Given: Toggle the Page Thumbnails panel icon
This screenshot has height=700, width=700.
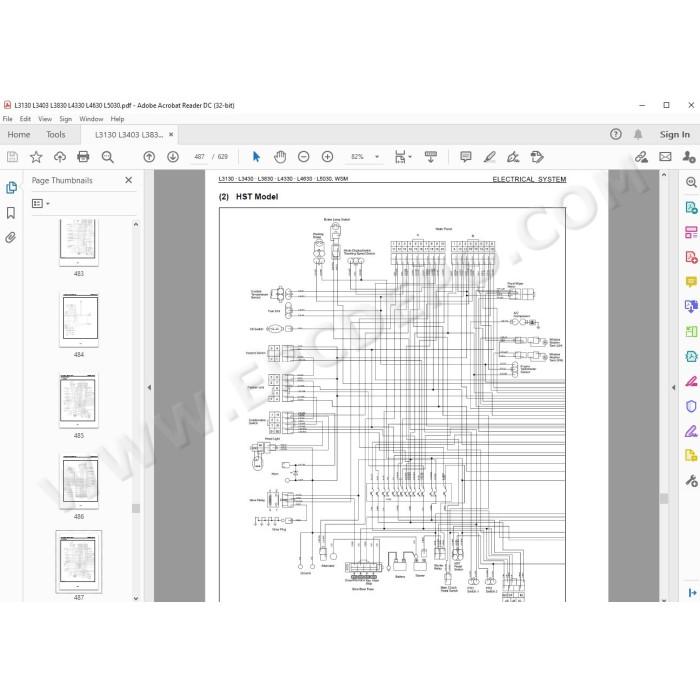Looking at the screenshot, I should pyautogui.click(x=11, y=188).
